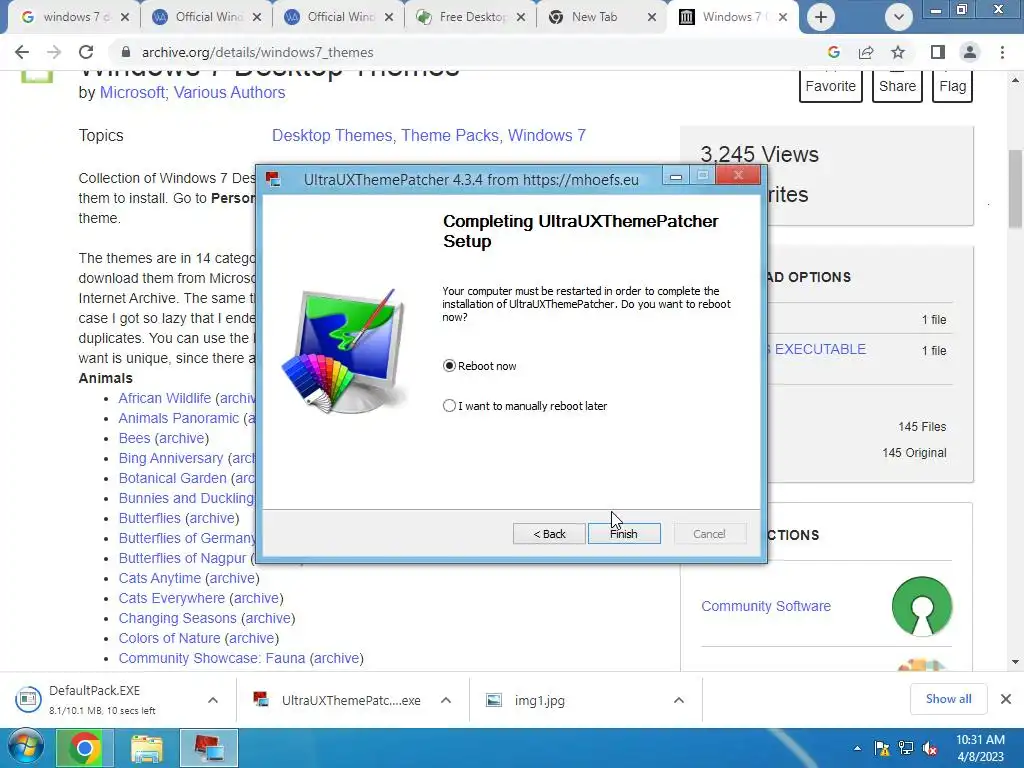The image size is (1024, 768).
Task: Click Show all downloads button
Action: point(948,699)
